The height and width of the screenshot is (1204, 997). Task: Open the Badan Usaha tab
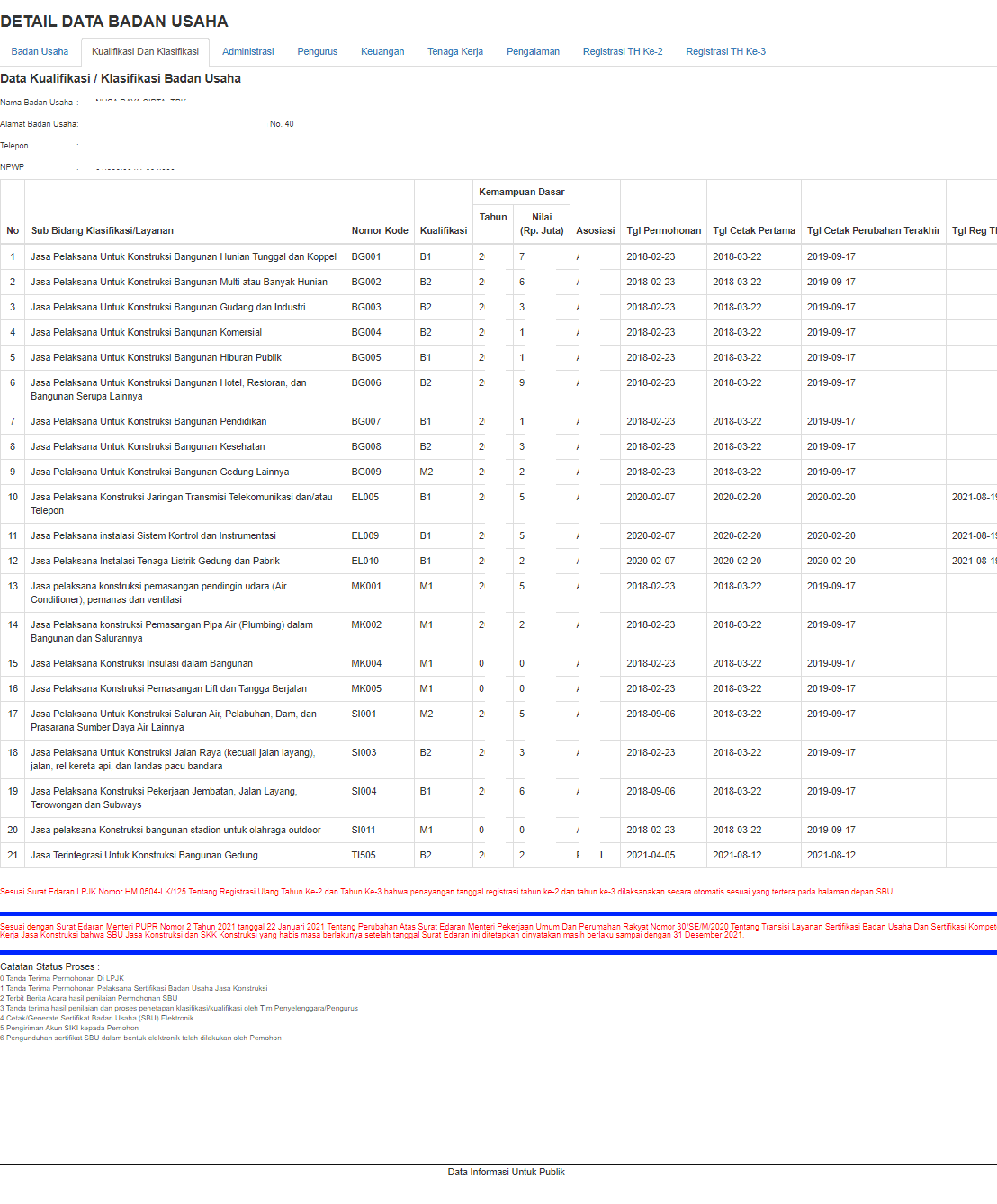click(x=40, y=51)
